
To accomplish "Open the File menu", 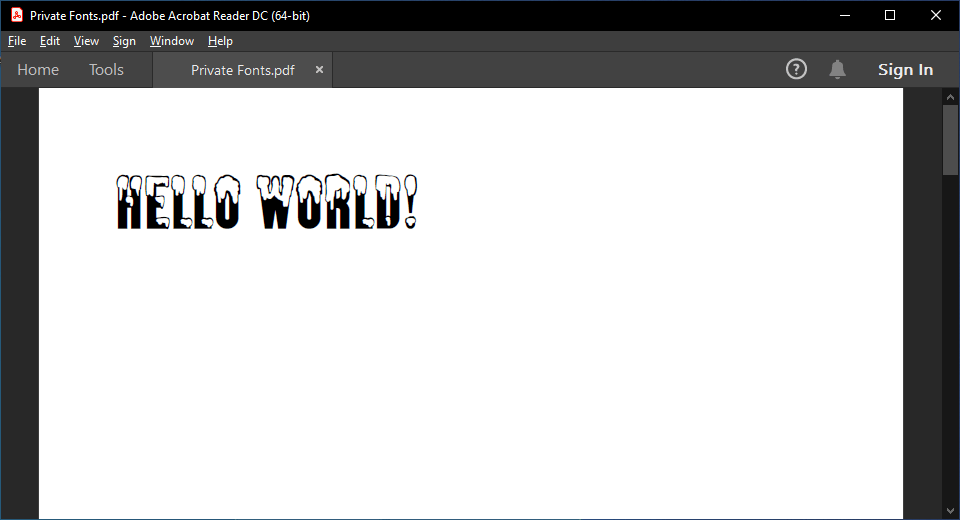I will (x=17, y=41).
